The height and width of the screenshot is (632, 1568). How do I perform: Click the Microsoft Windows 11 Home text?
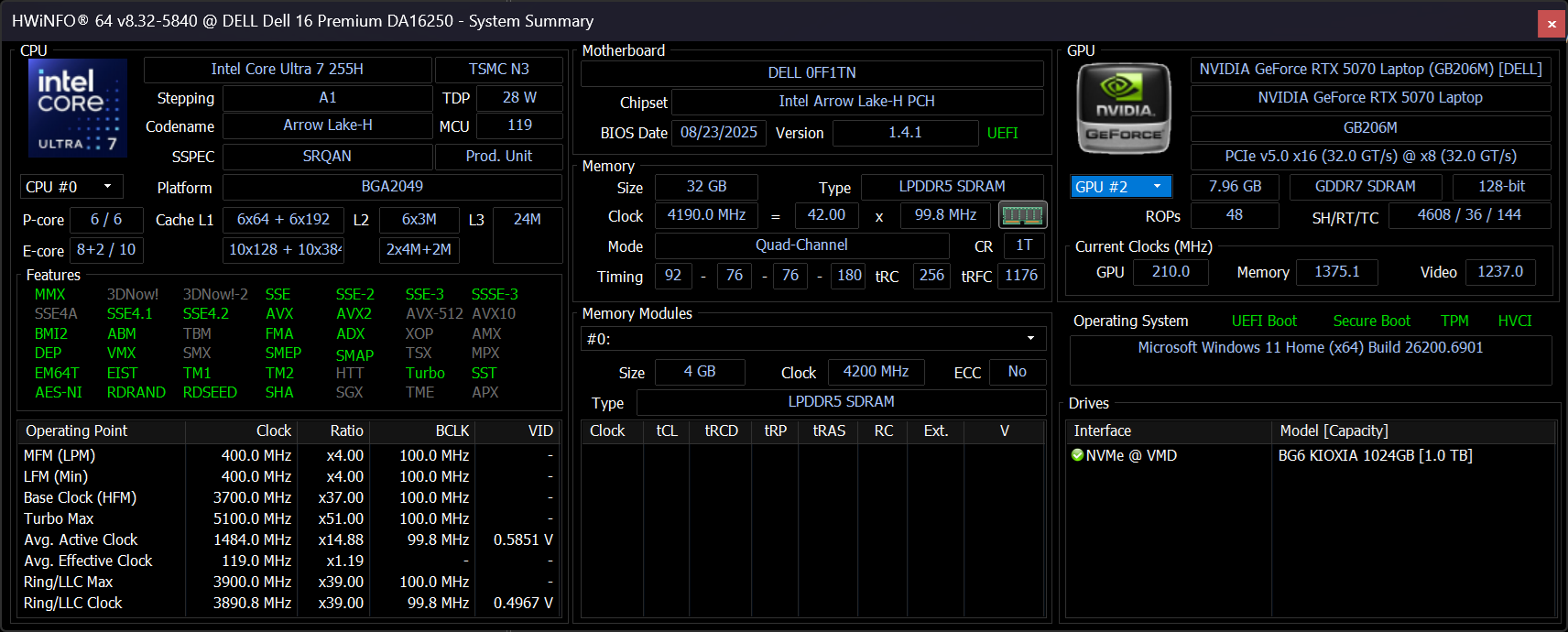[1310, 348]
